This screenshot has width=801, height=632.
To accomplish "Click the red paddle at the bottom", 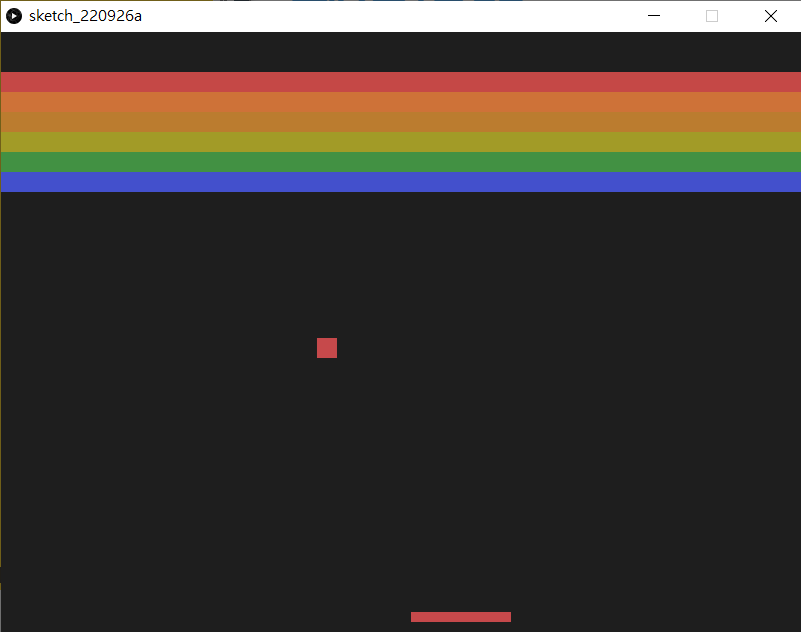I will 461,617.
